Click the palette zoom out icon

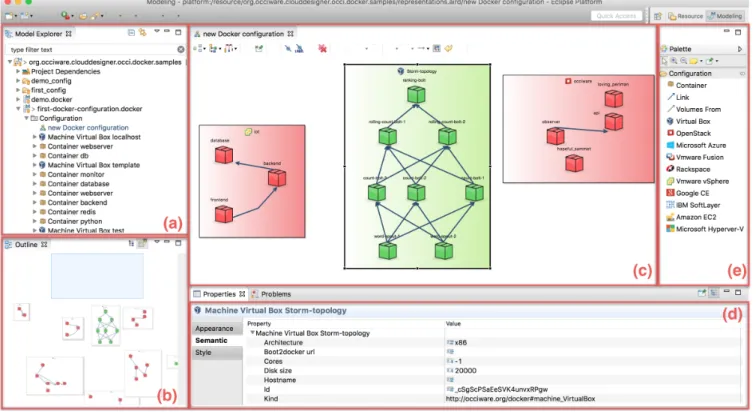click(683, 61)
